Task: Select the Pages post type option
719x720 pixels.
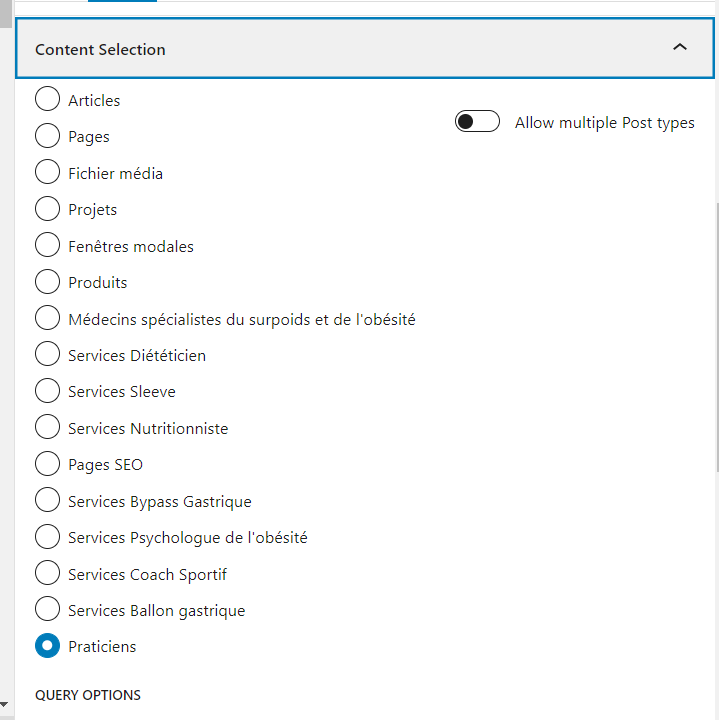Action: [47, 136]
